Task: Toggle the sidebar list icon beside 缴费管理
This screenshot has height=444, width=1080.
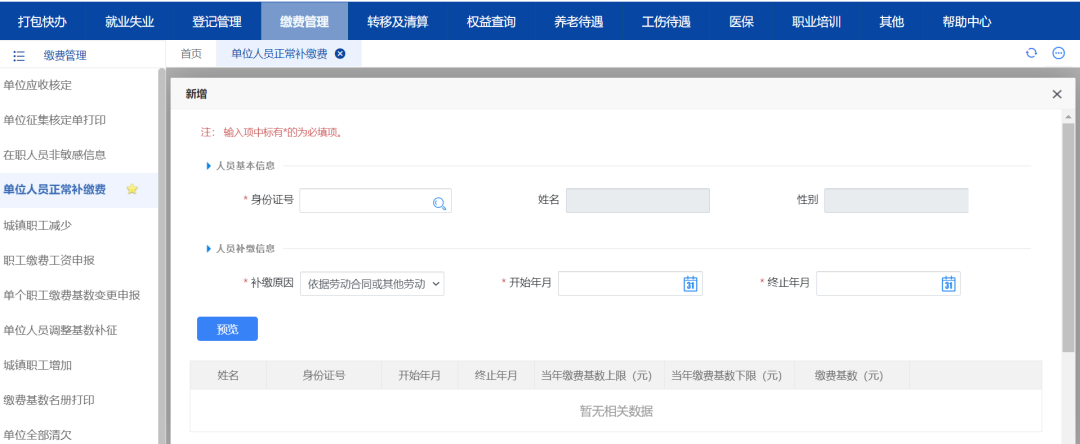Action: tap(18, 56)
